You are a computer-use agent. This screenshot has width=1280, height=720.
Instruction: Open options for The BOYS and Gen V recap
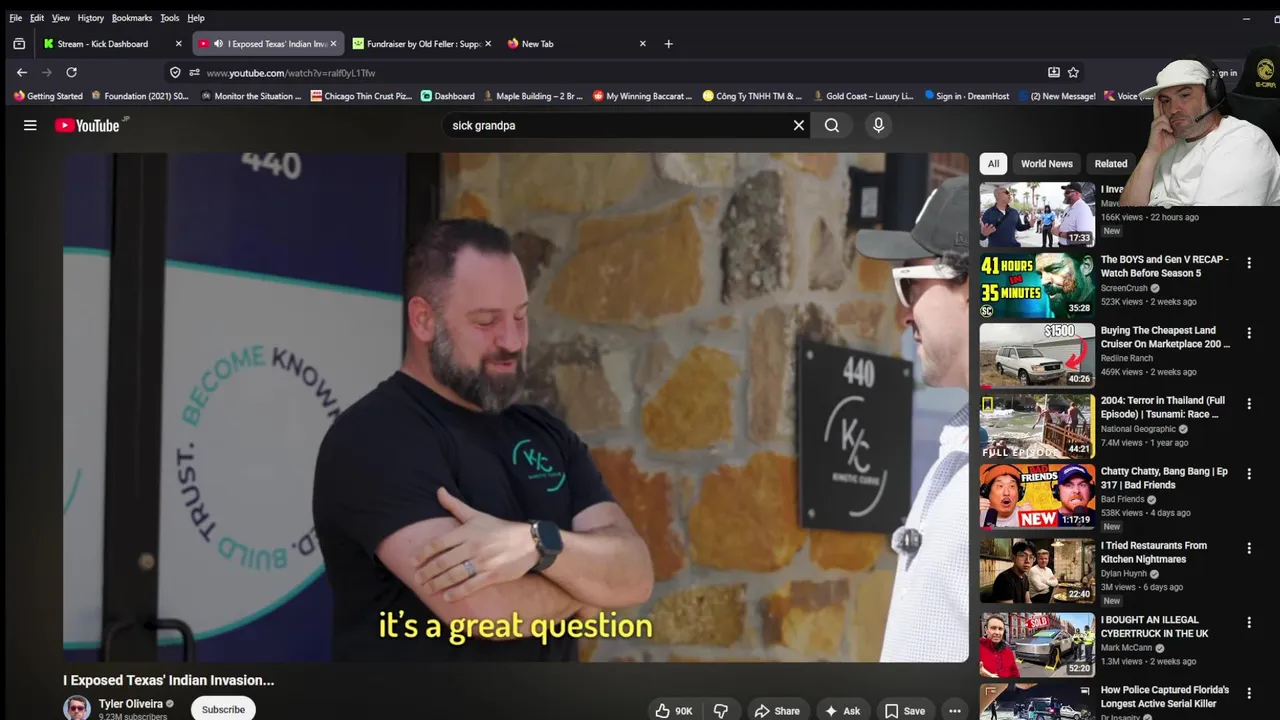(1249, 263)
